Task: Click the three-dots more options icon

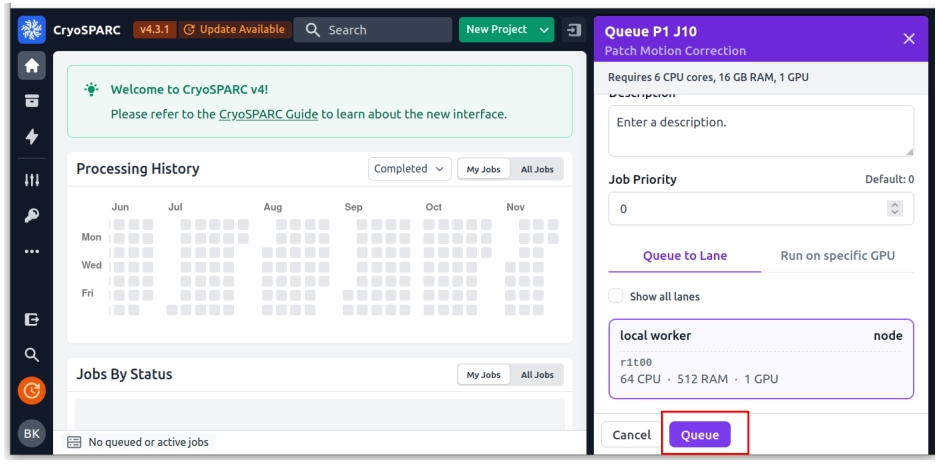Action: (x=31, y=250)
